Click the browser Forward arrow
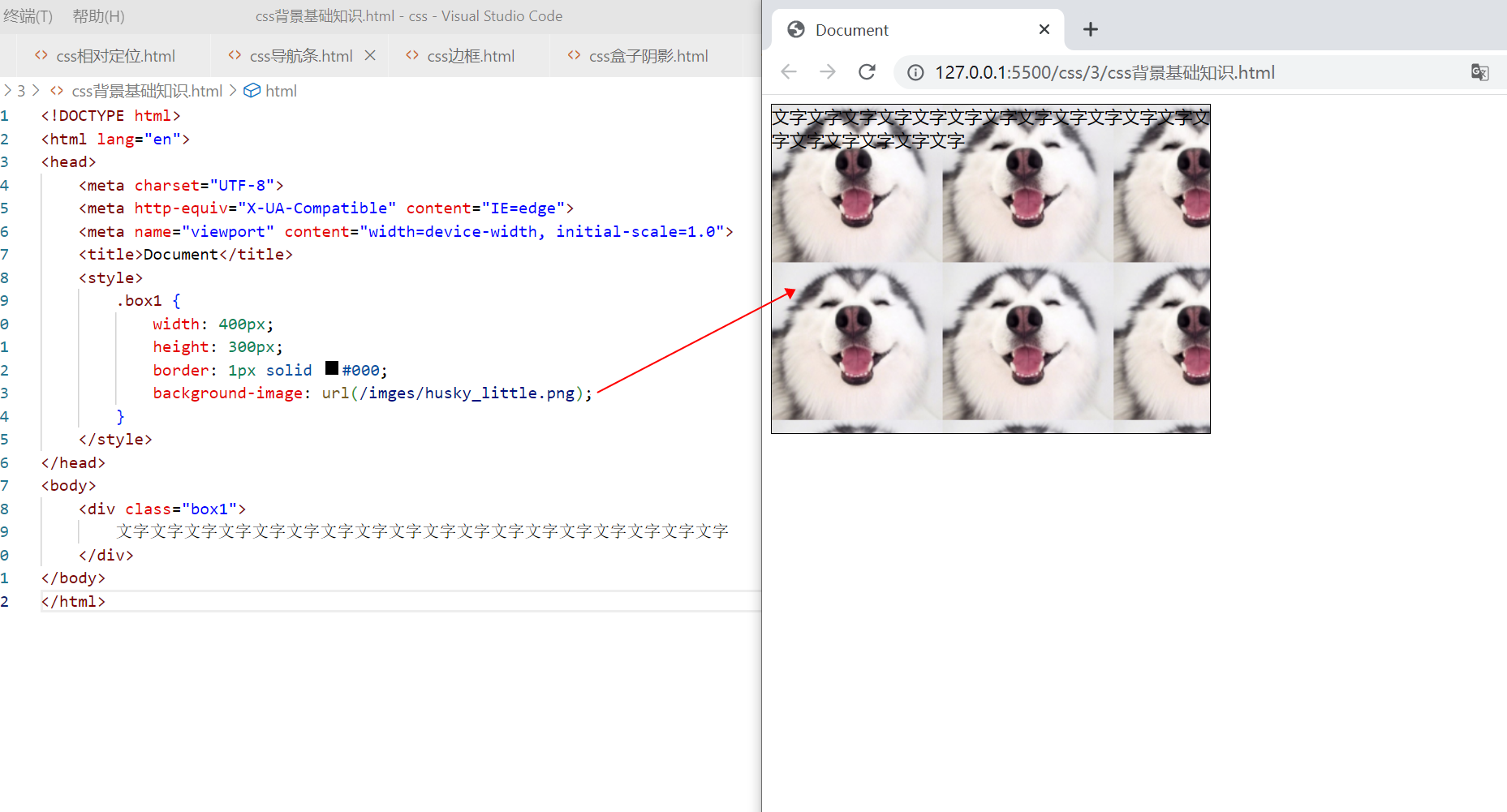This screenshot has width=1507, height=812. (828, 72)
